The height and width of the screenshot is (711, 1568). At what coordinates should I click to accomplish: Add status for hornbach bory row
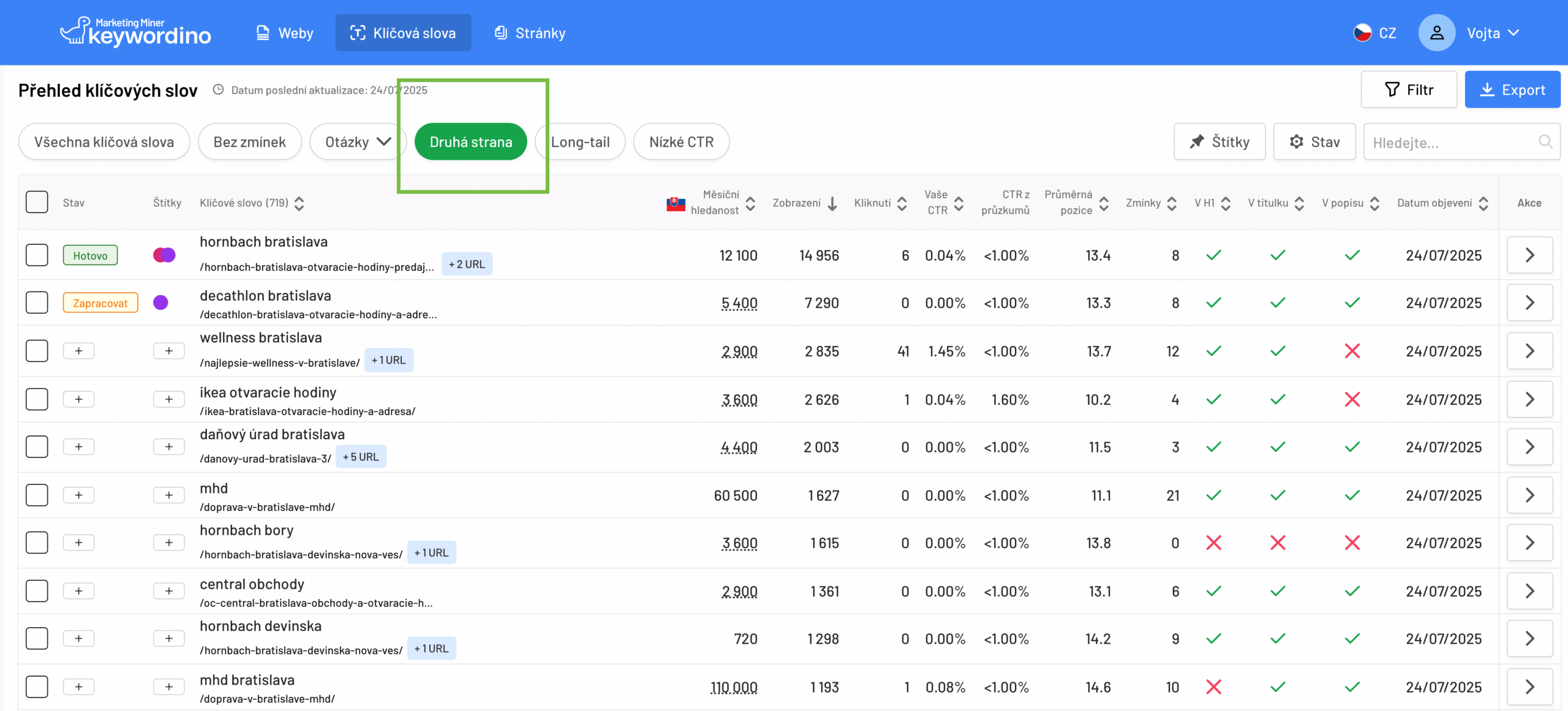(78, 543)
